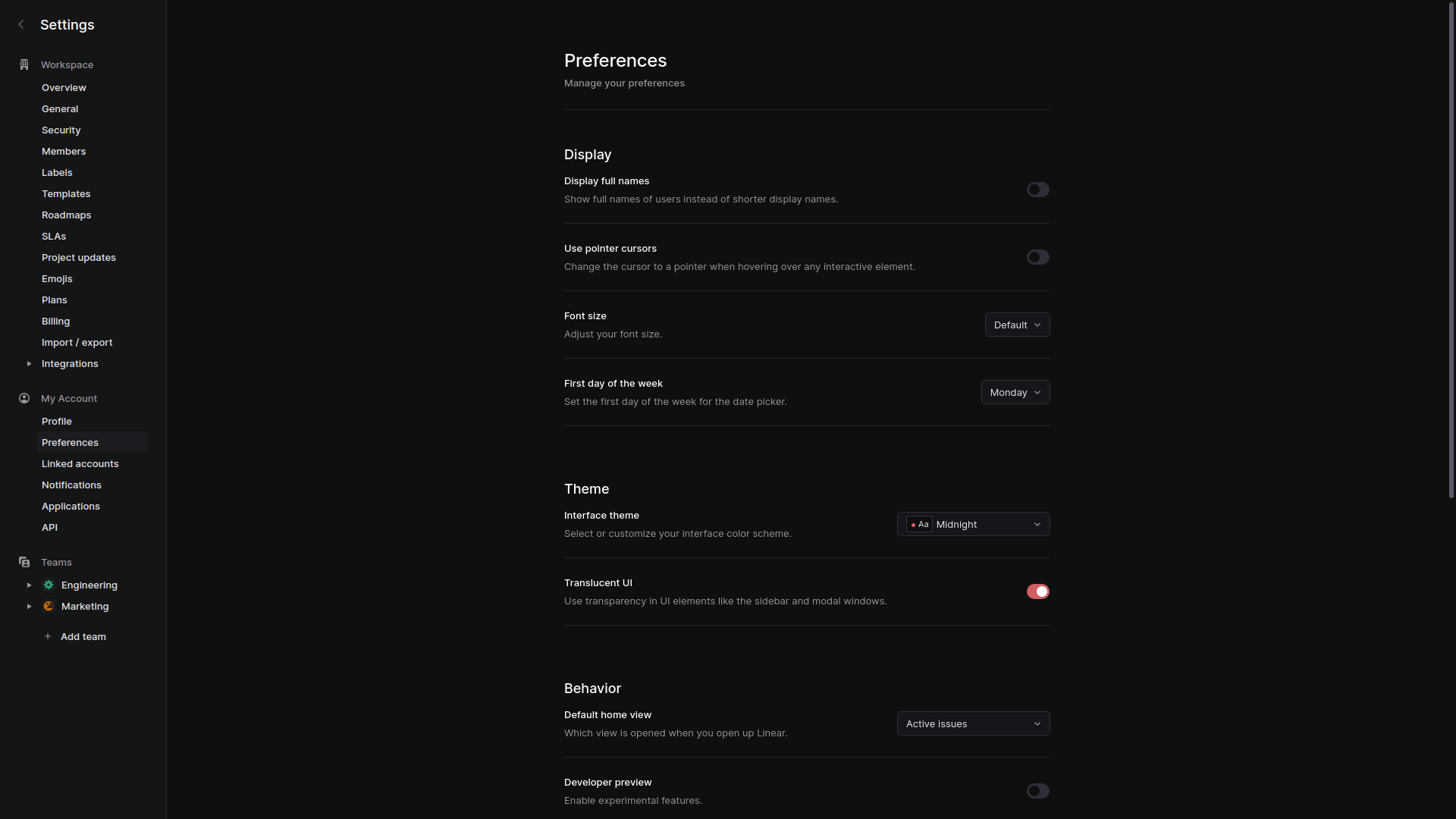The image size is (1456, 819).
Task: Enable the Developer preview toggle
Action: click(x=1037, y=791)
